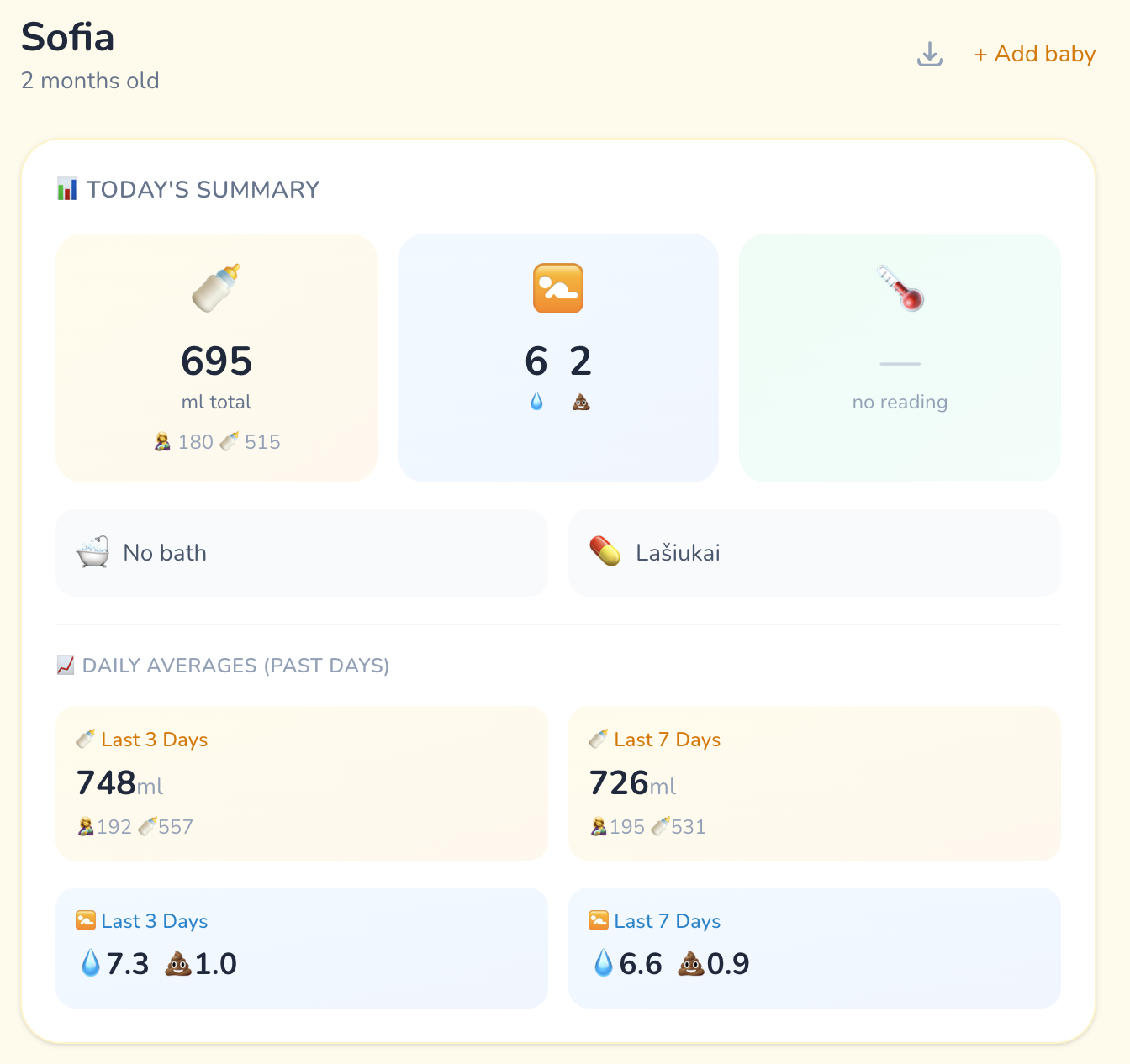Select the baby bottle feeding icon

(215, 288)
